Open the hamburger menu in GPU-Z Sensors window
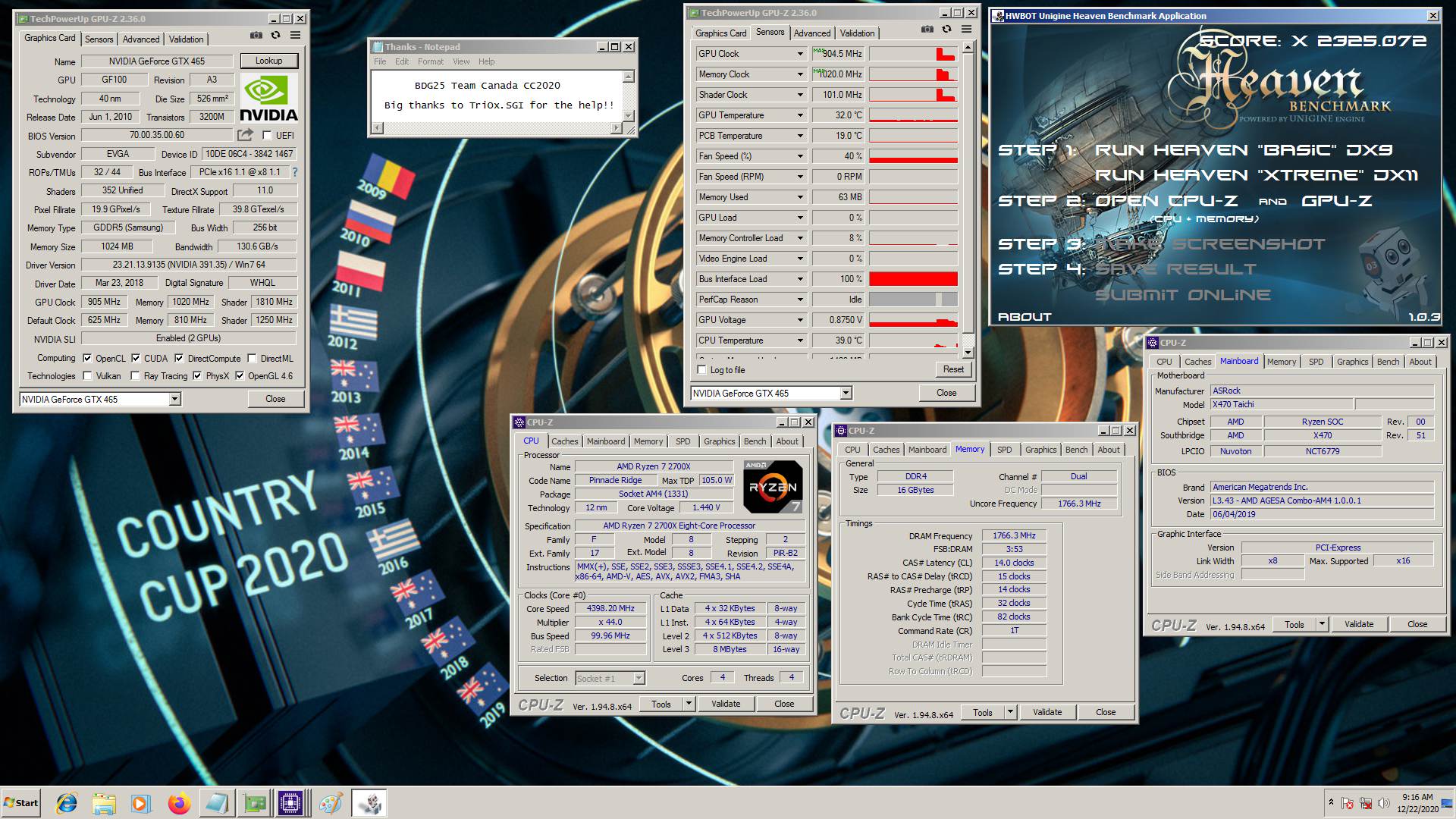Viewport: 1456px width, 819px height. [x=966, y=30]
